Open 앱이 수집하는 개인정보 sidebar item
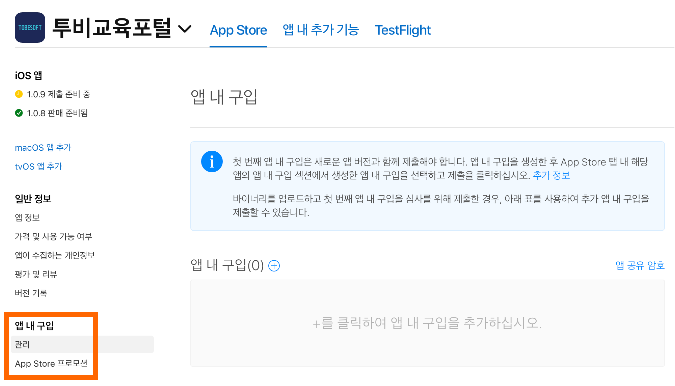Screen dimensions: 675x386 point(54,255)
